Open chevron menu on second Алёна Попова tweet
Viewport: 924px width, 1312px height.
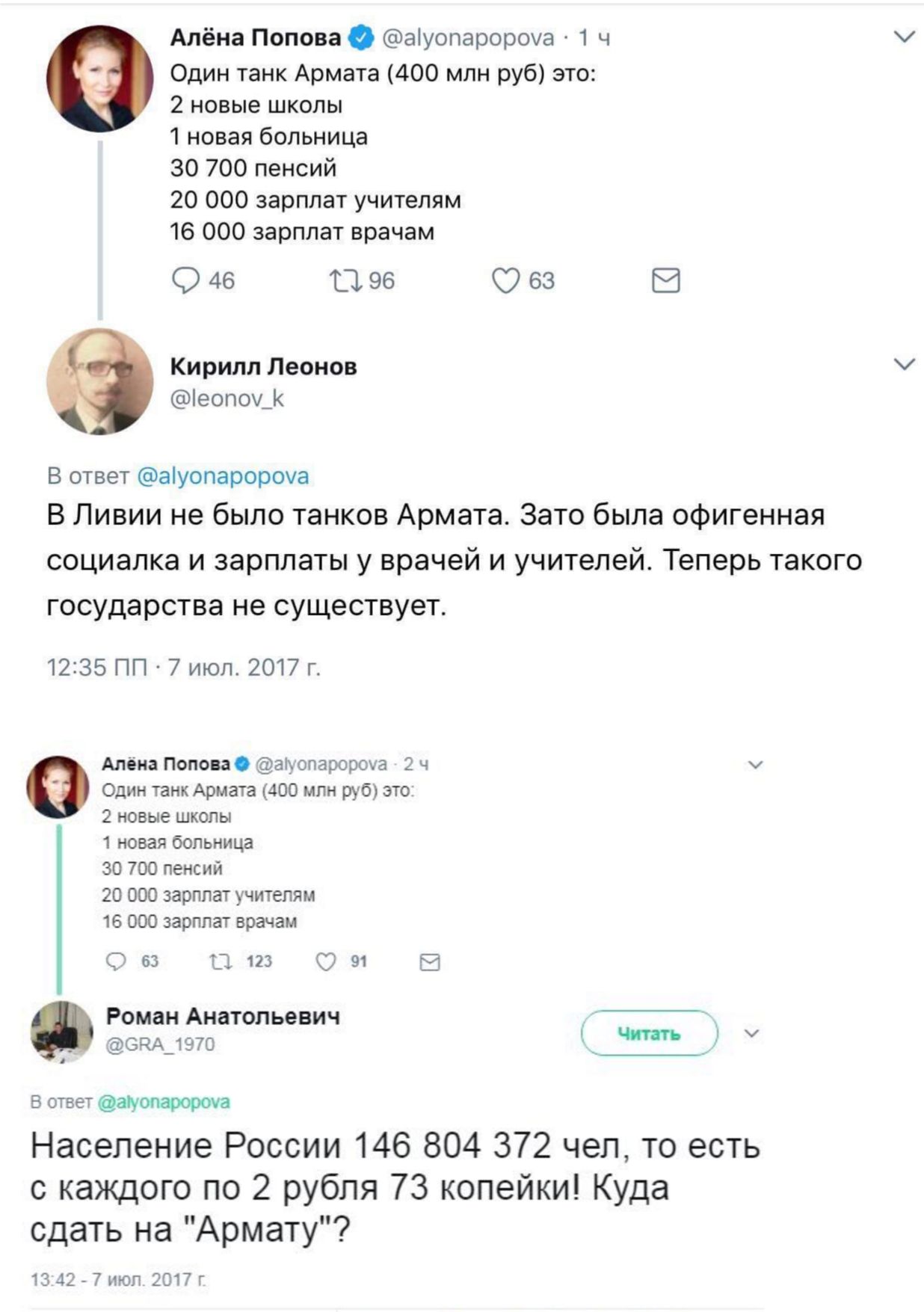click(x=756, y=764)
